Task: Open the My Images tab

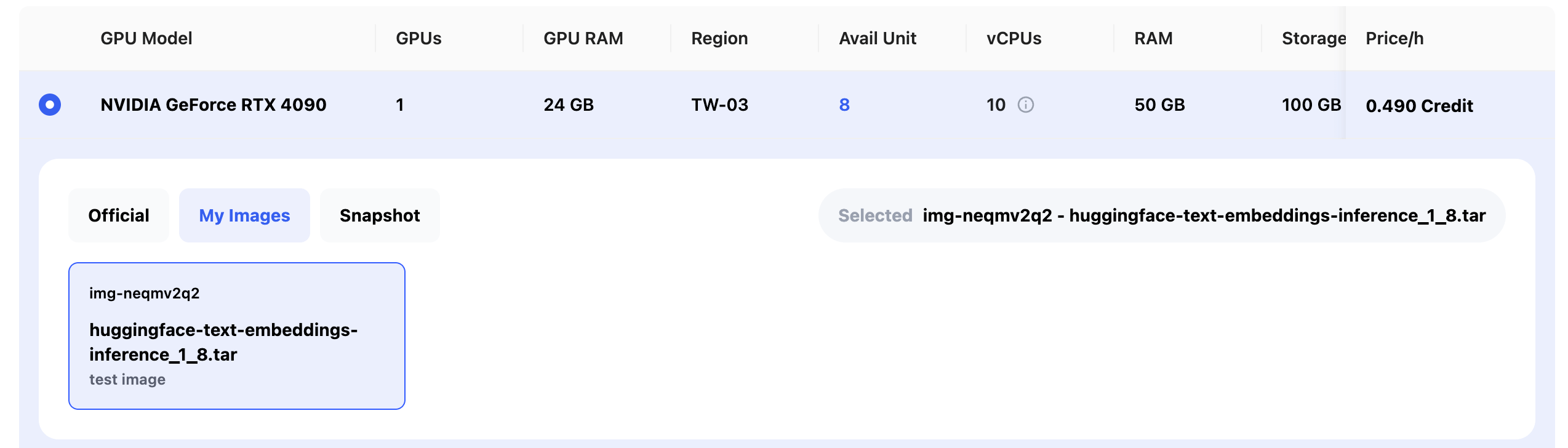Action: point(244,215)
